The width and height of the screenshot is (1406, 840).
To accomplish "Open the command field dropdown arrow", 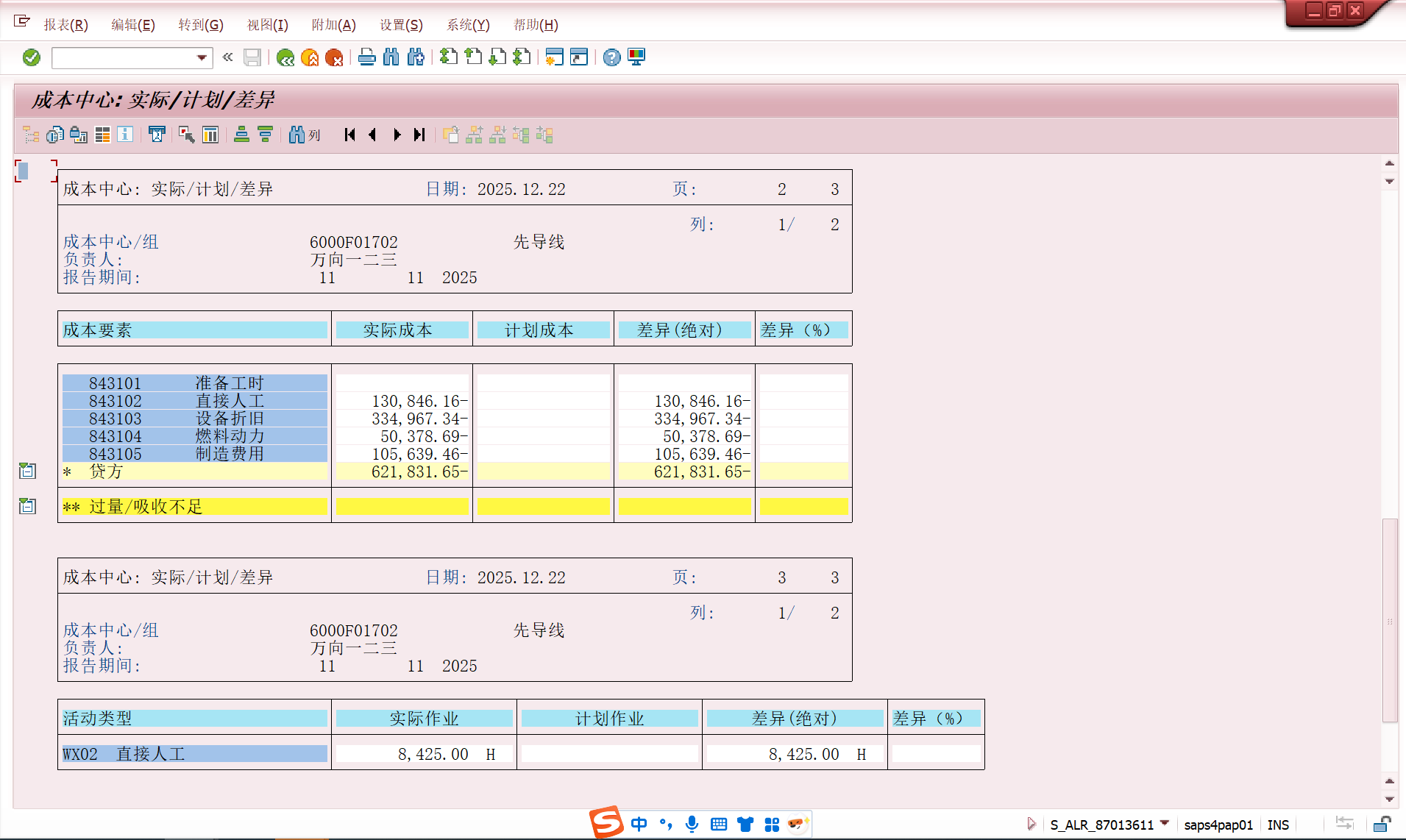I will 202,57.
